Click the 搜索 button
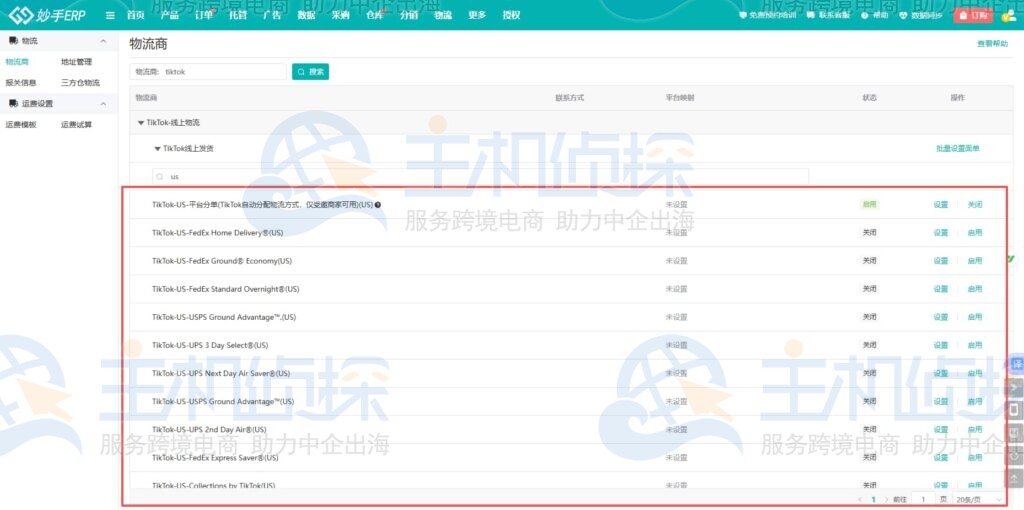This screenshot has width=1024, height=510. pyautogui.click(x=310, y=72)
